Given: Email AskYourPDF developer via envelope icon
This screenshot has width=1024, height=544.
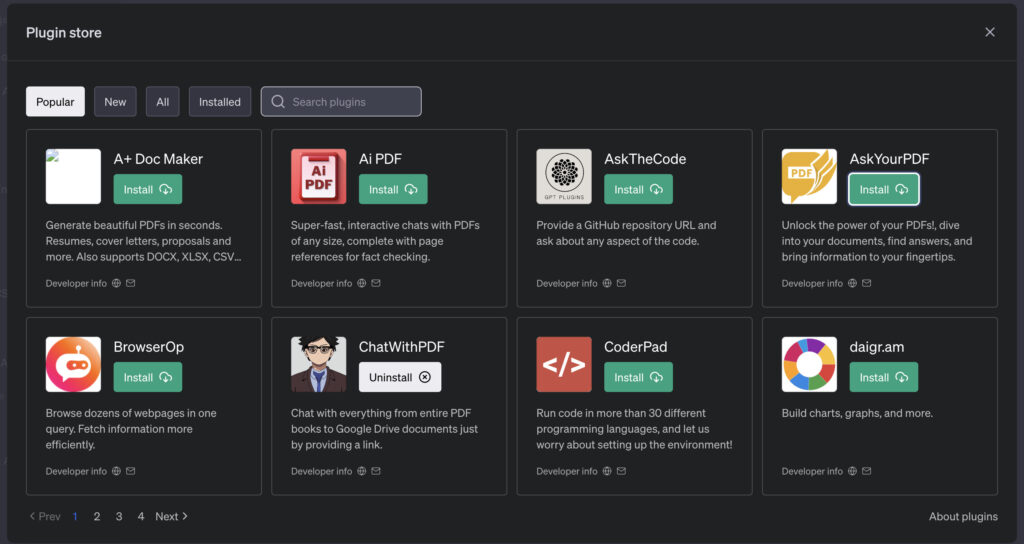Looking at the screenshot, I should pyautogui.click(x=867, y=283).
